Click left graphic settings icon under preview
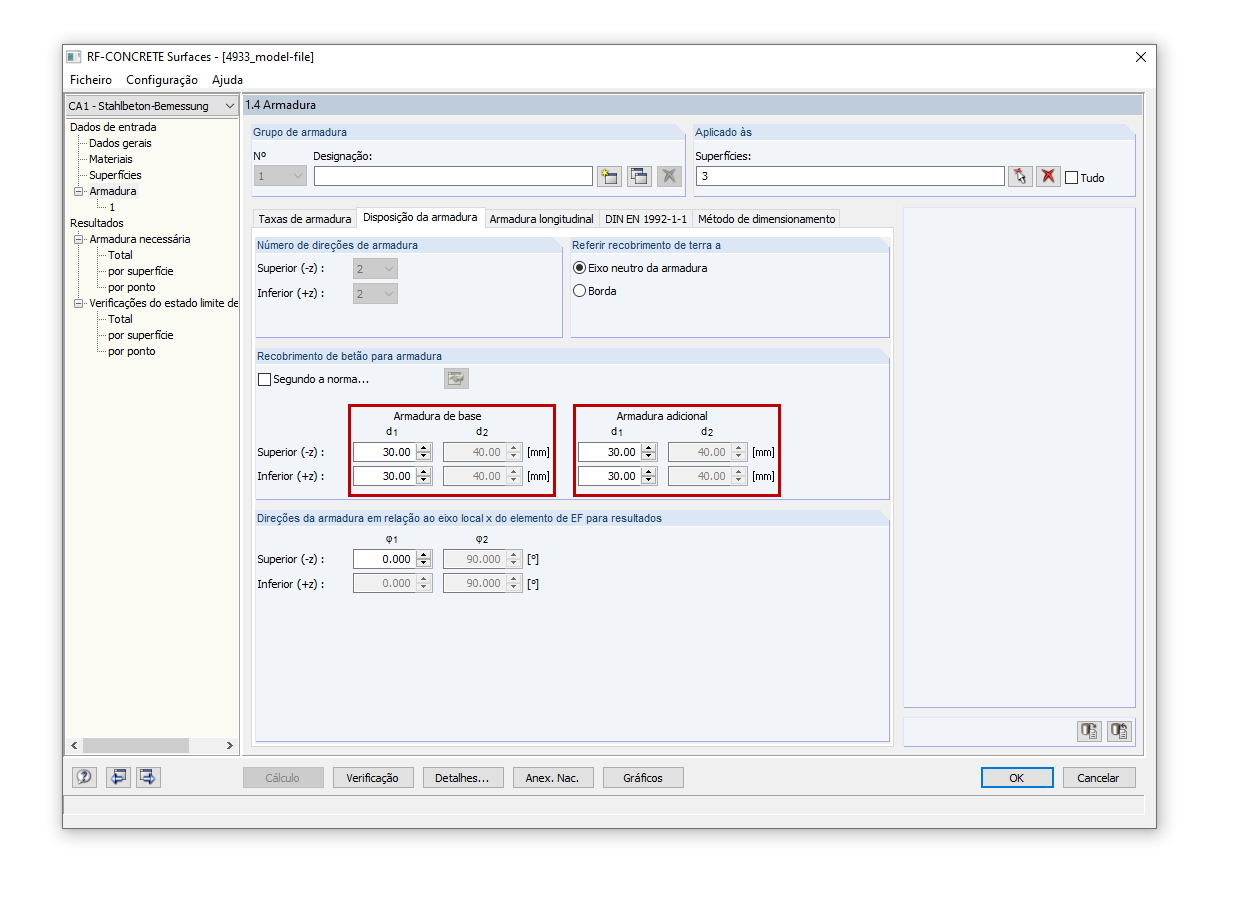Viewport: 1236px width, 901px height. pos(1089,731)
